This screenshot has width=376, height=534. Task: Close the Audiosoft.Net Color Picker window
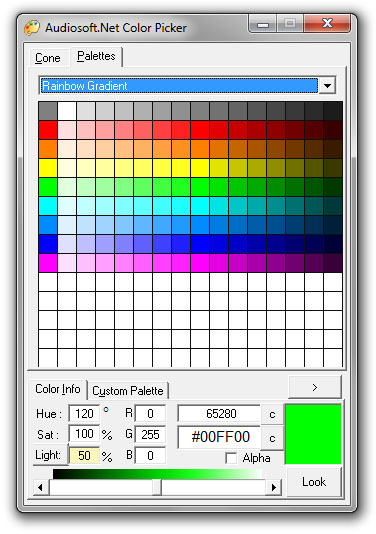327,23
